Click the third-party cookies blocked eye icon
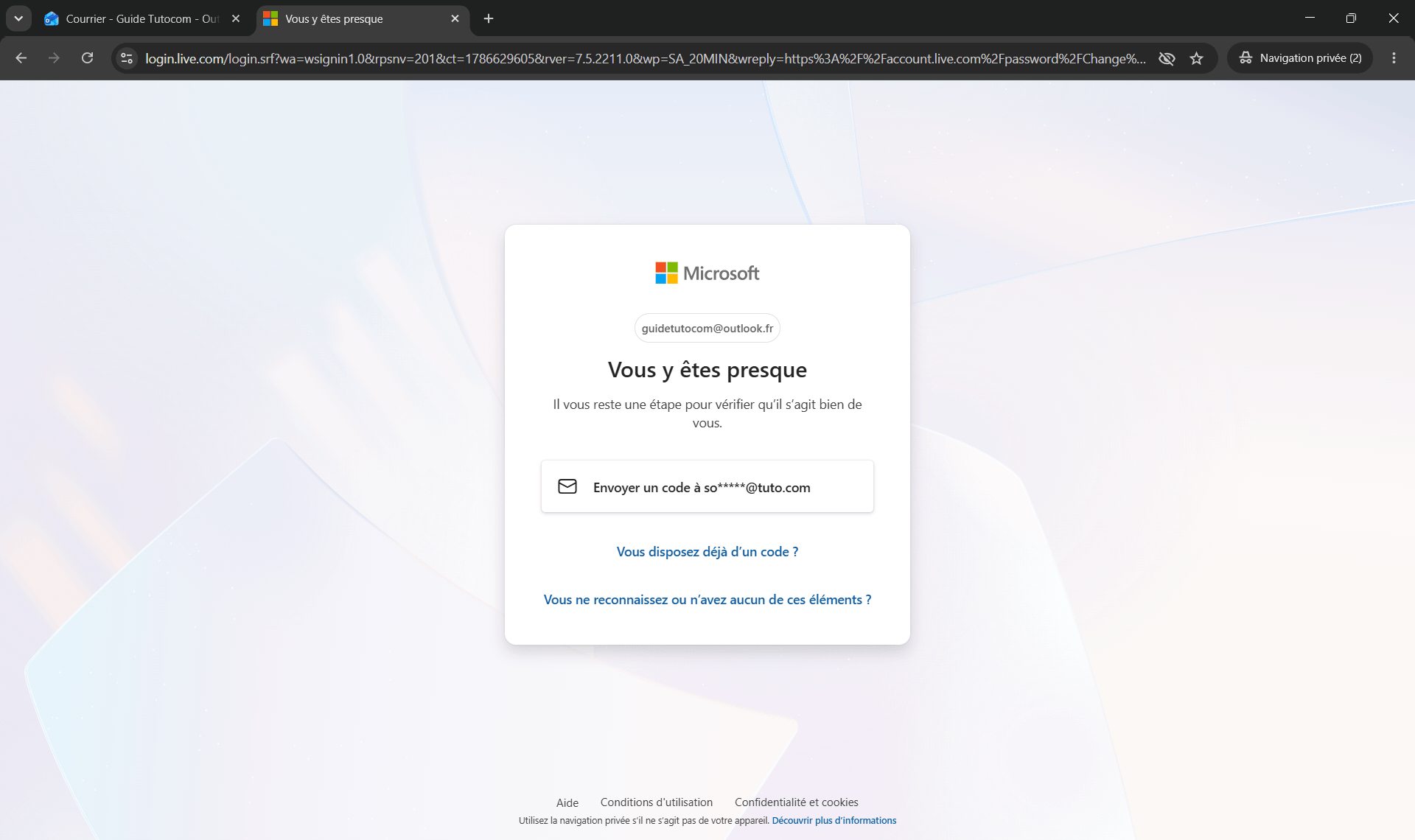The image size is (1415, 840). click(x=1167, y=58)
